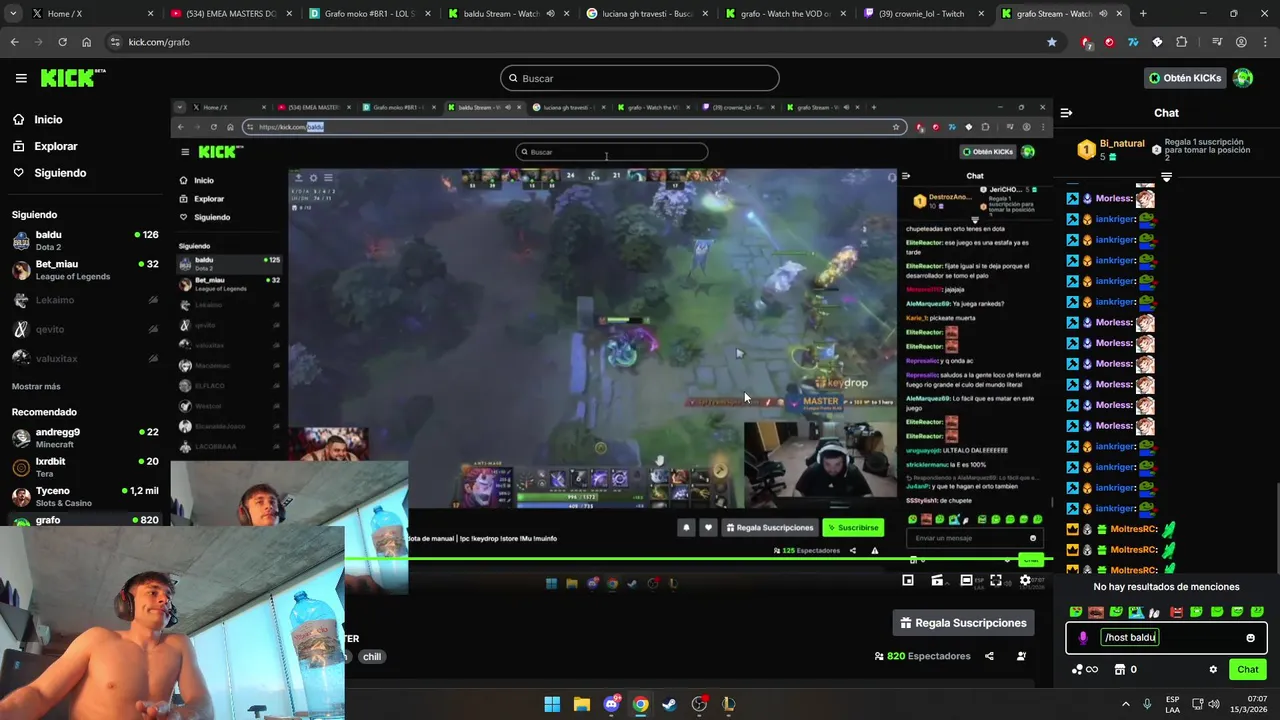Open the Windows Start menu
Screen dimensions: 1280x720
tap(552, 704)
